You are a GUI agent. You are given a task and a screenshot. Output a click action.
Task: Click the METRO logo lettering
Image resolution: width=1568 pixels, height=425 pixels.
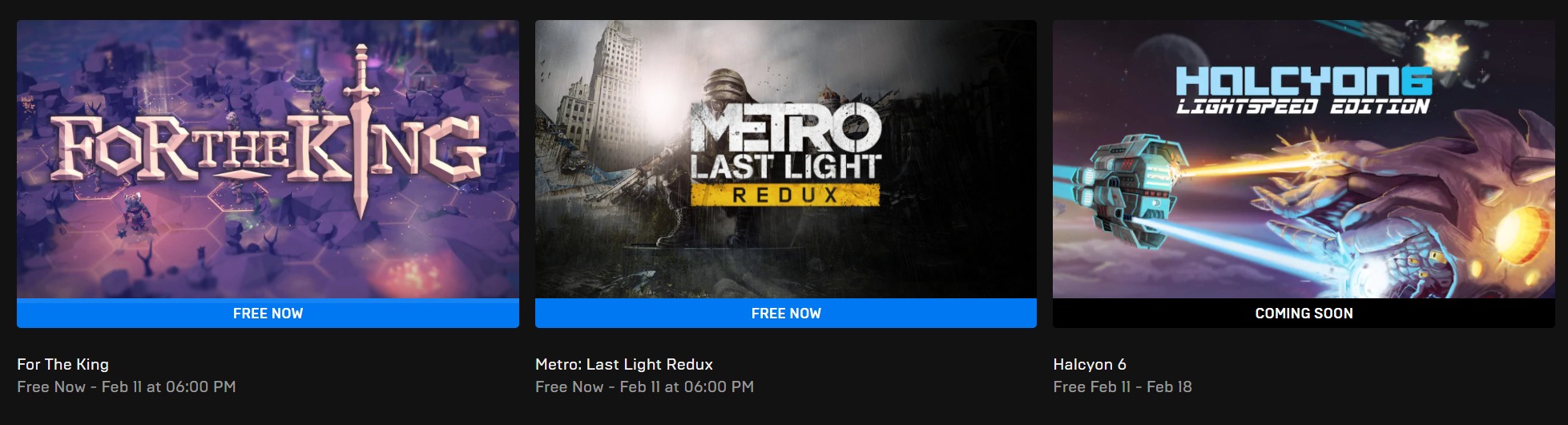[x=785, y=130]
